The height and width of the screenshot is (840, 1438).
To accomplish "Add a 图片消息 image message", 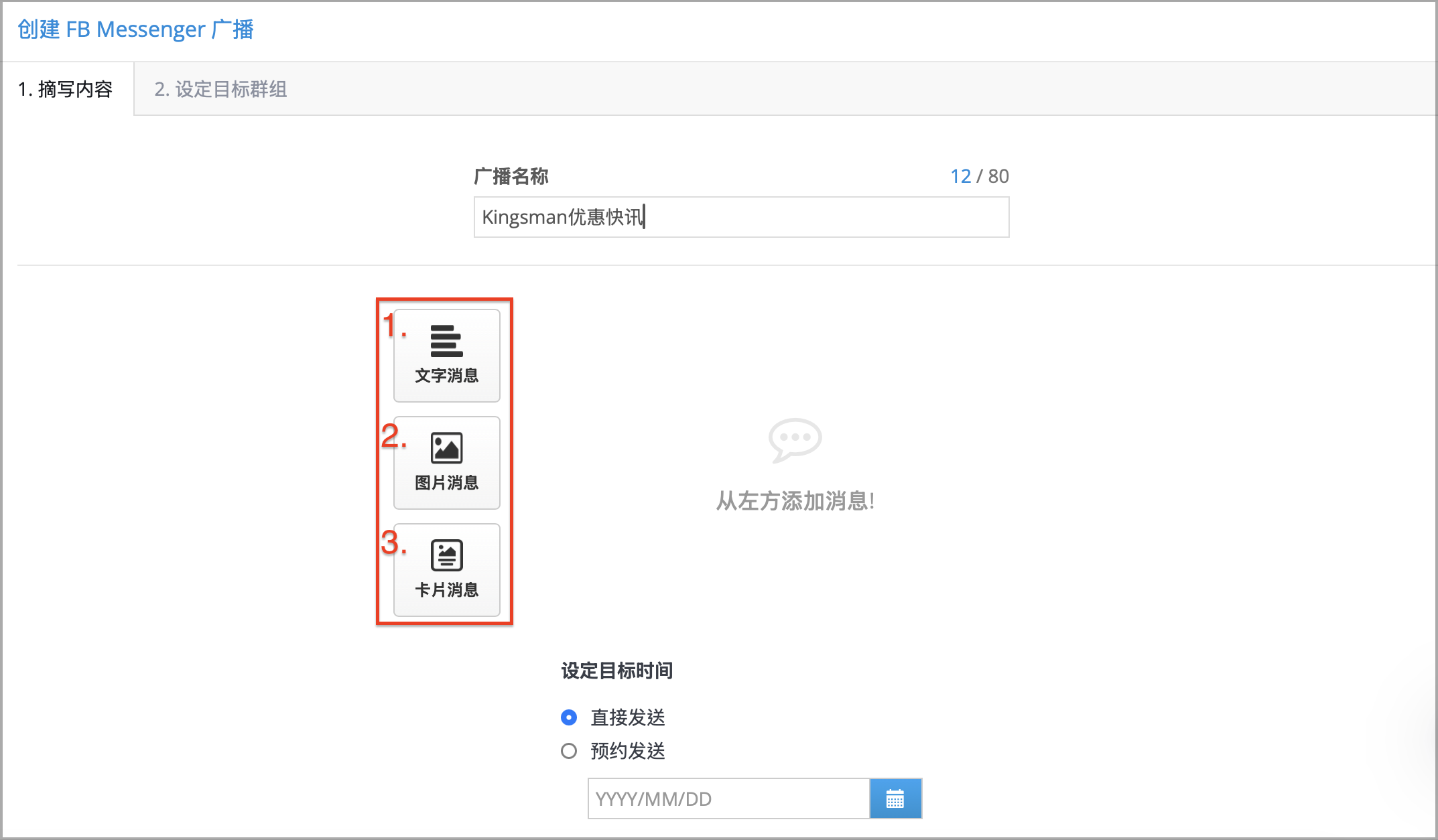I will [x=446, y=463].
